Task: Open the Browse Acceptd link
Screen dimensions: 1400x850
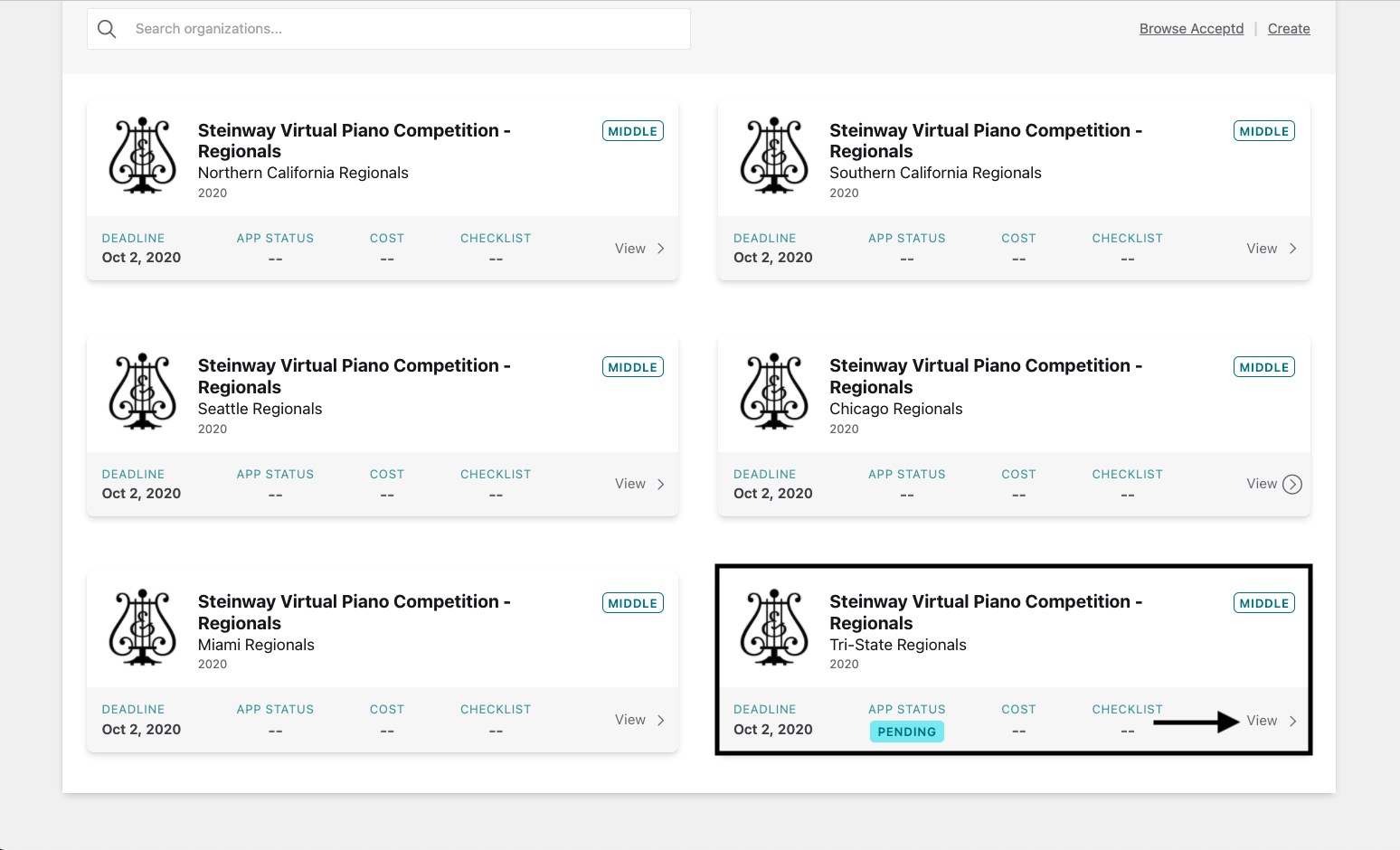Action: click(x=1191, y=29)
